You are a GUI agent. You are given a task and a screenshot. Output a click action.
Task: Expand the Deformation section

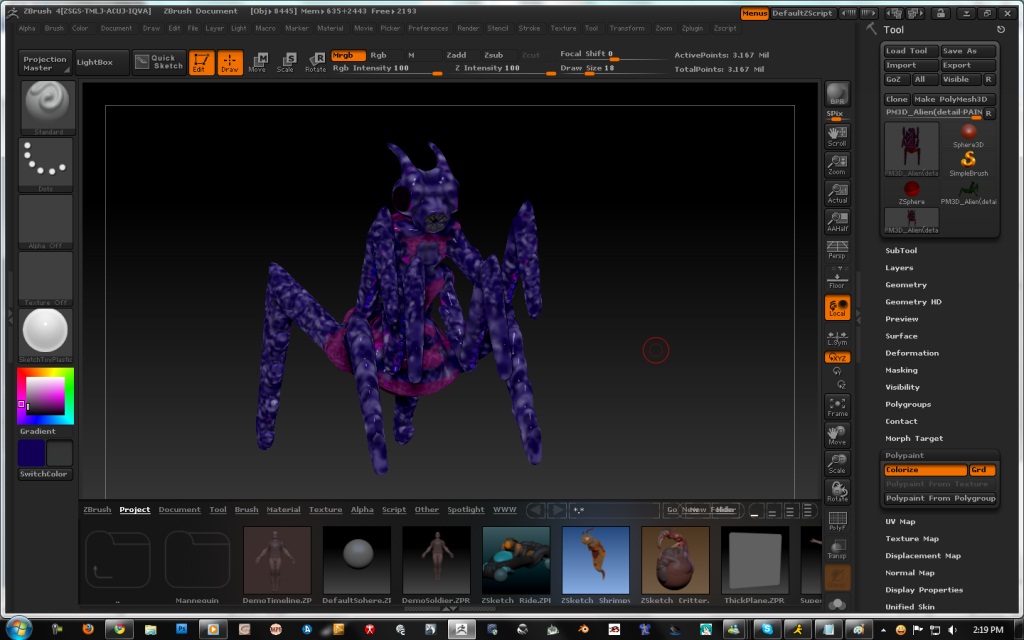tap(912, 353)
